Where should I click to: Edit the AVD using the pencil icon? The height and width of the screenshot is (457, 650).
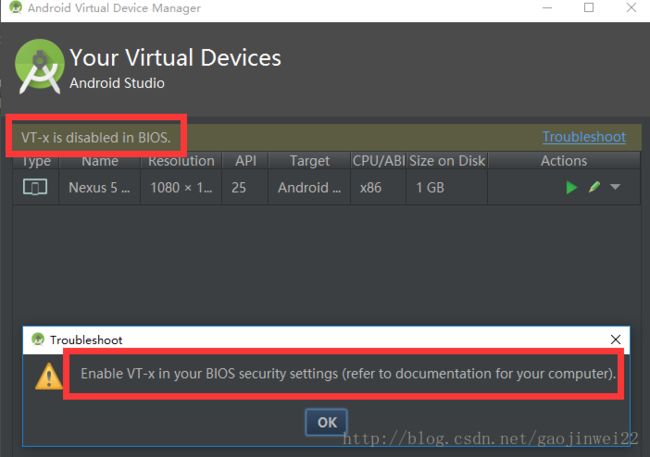(594, 187)
